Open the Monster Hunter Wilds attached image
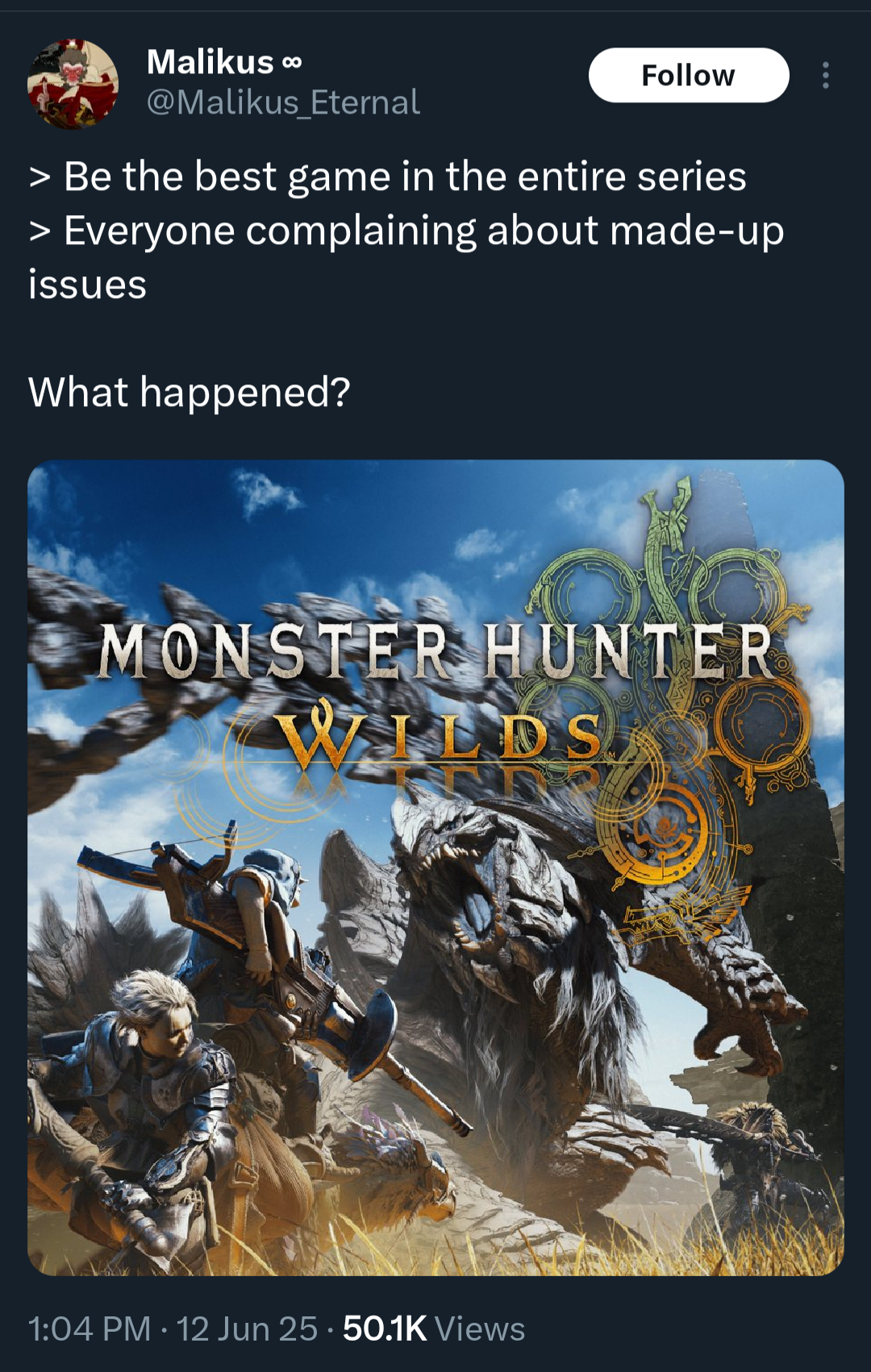Image resolution: width=871 pixels, height=1372 pixels. (x=435, y=867)
